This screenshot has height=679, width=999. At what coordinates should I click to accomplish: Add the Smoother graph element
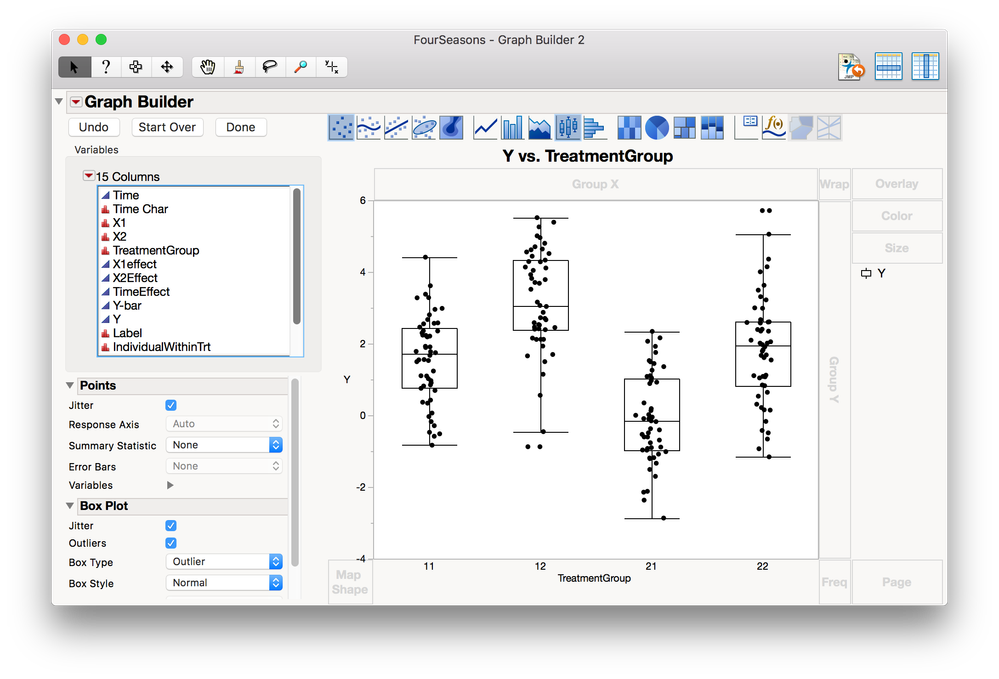point(368,127)
